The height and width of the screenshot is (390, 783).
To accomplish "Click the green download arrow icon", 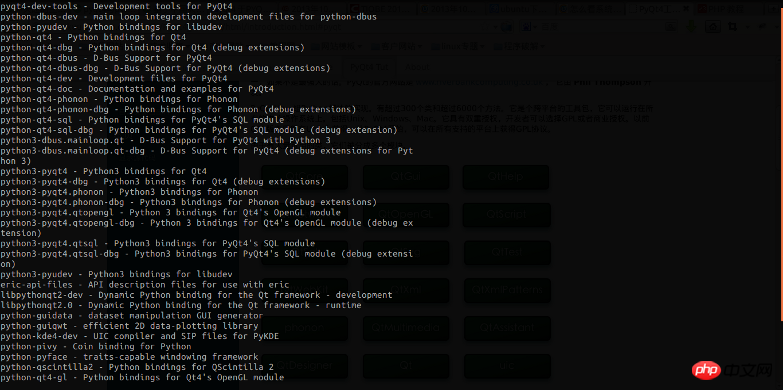I will click(x=692, y=26).
